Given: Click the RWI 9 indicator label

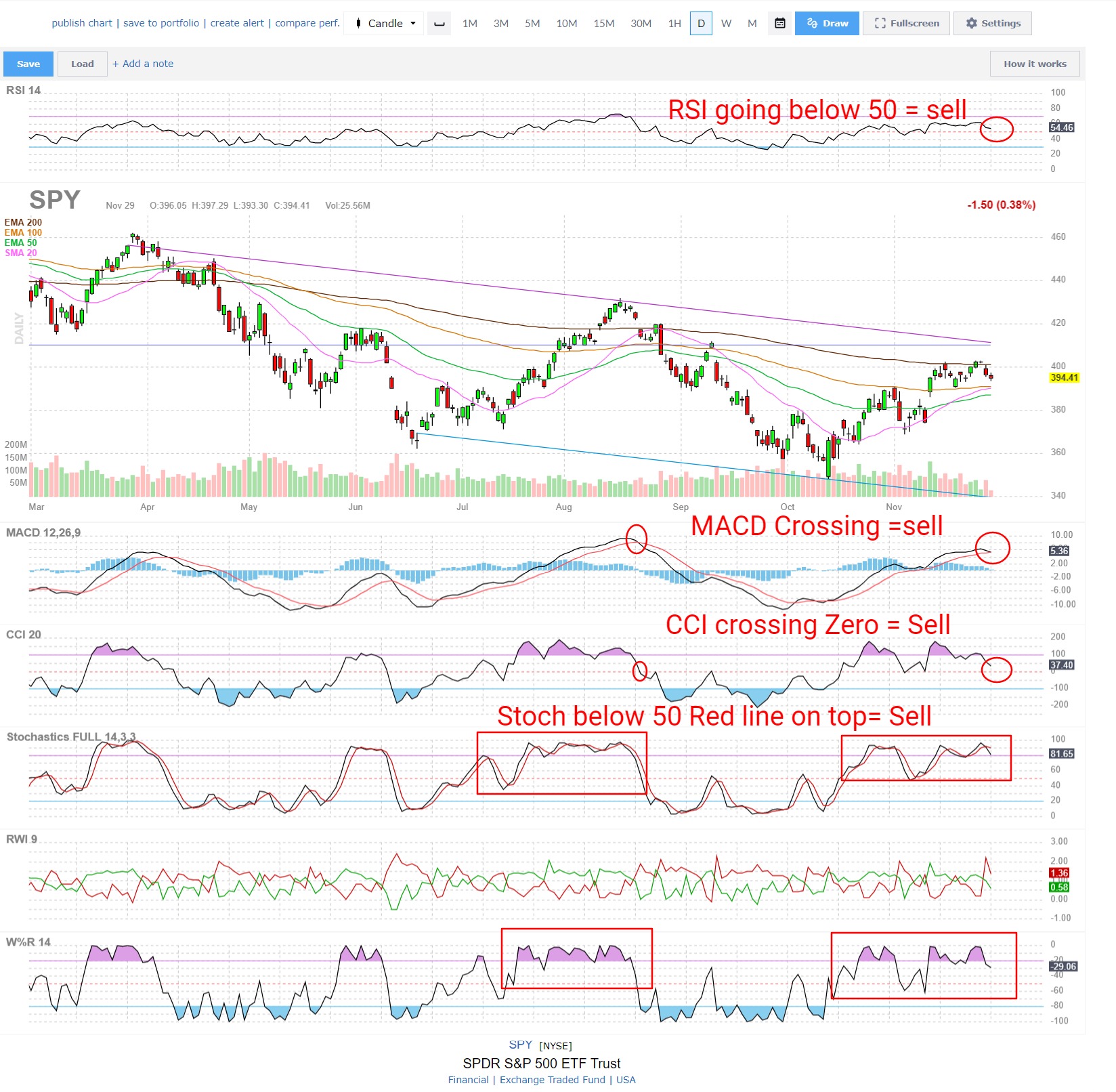Looking at the screenshot, I should click(22, 839).
